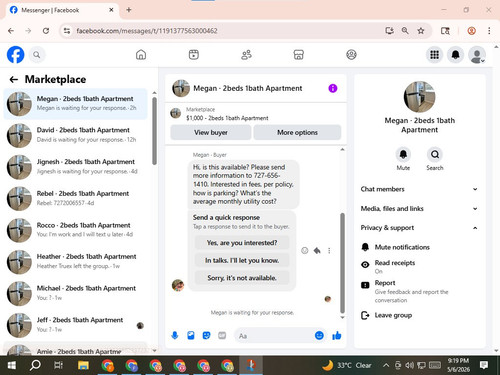The width and height of the screenshot is (500, 375).
Task: Click the conversation list scrollbar
Action: click(154, 131)
